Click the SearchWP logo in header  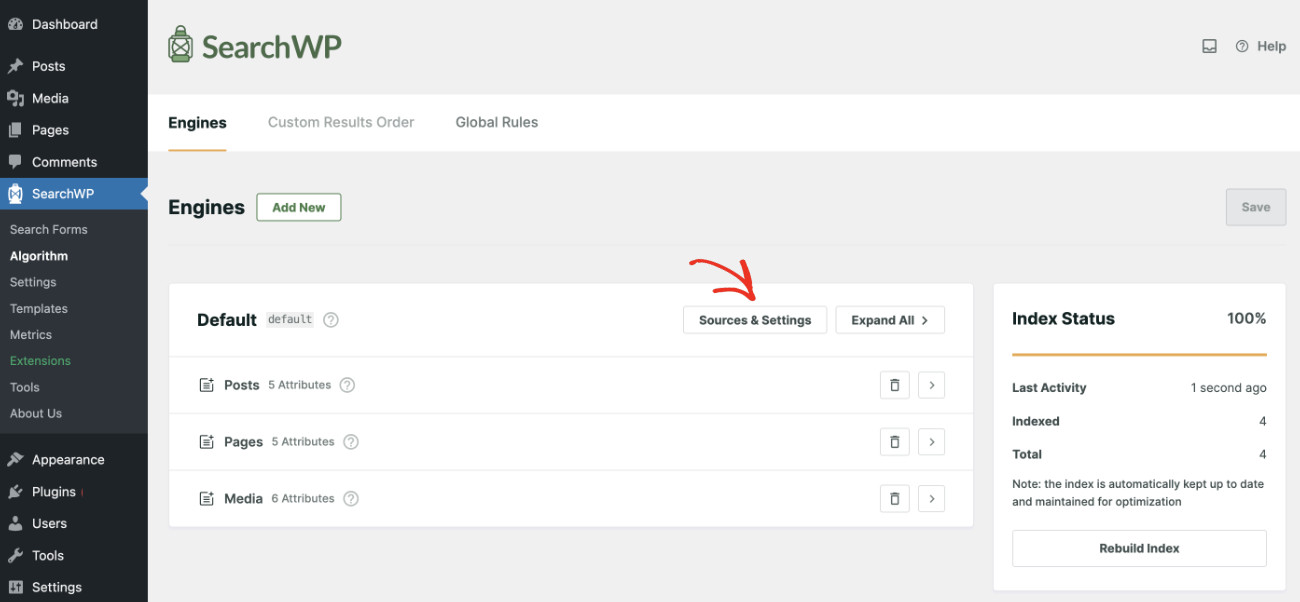[255, 45]
